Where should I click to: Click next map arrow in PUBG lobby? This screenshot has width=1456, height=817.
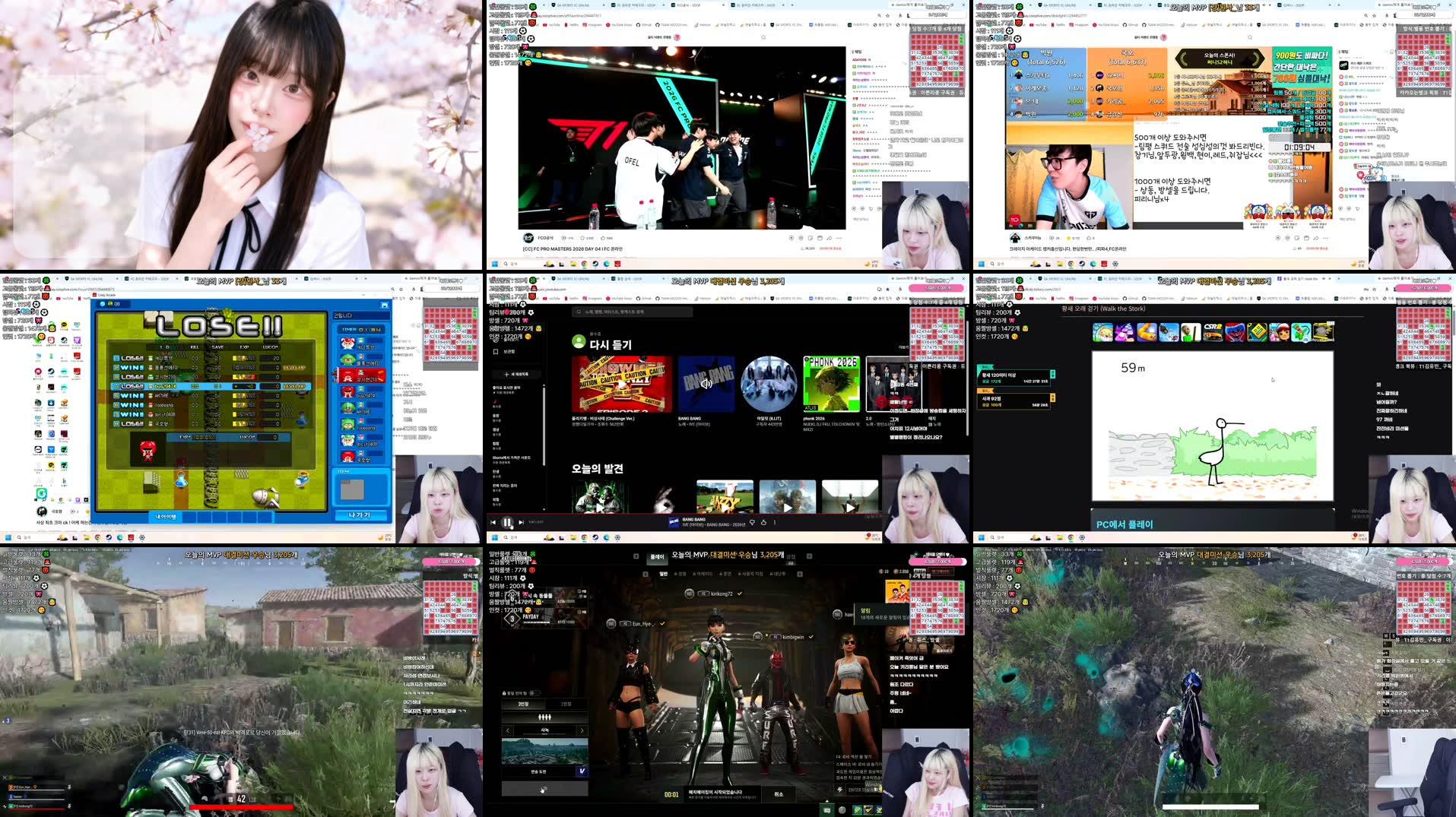click(x=582, y=730)
